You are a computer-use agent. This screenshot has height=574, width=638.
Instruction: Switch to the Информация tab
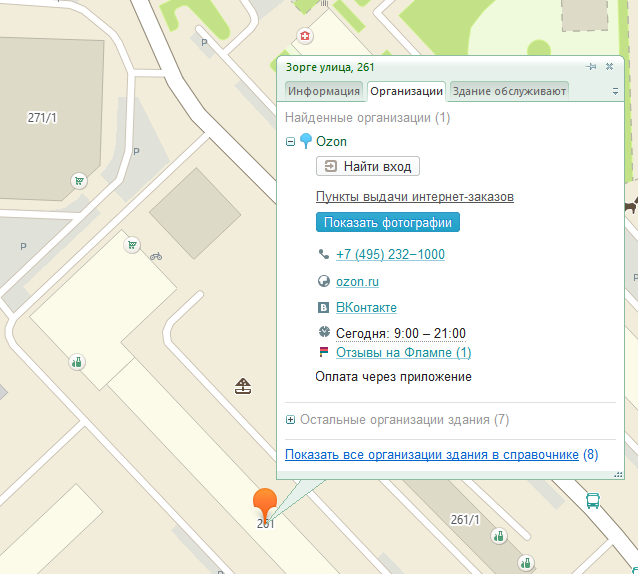324,91
